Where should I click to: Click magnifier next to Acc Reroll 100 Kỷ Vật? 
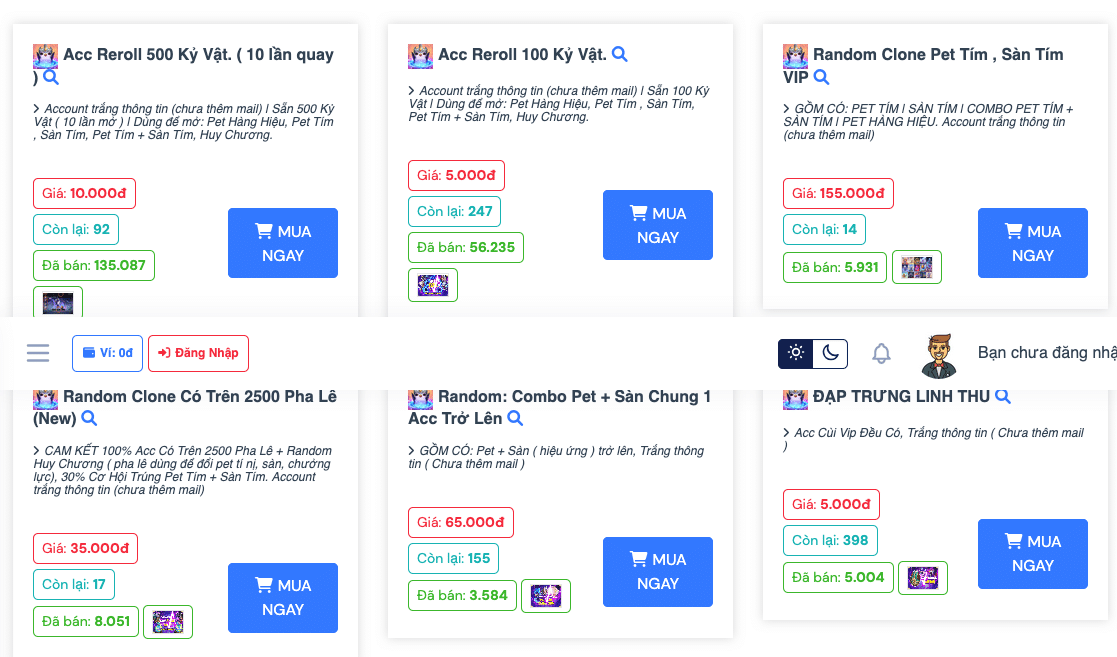click(x=620, y=54)
